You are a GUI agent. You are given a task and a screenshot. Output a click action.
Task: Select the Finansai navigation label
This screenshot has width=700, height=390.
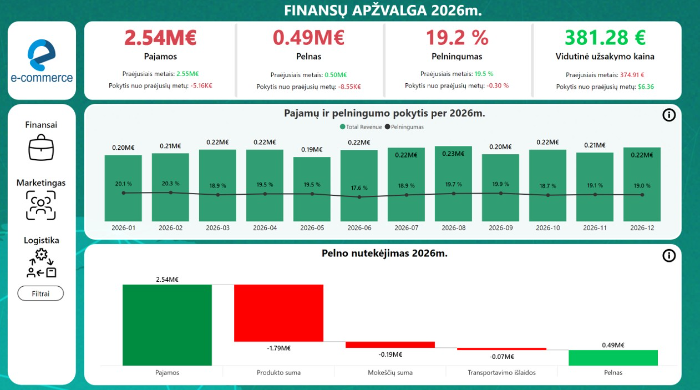[x=41, y=125]
